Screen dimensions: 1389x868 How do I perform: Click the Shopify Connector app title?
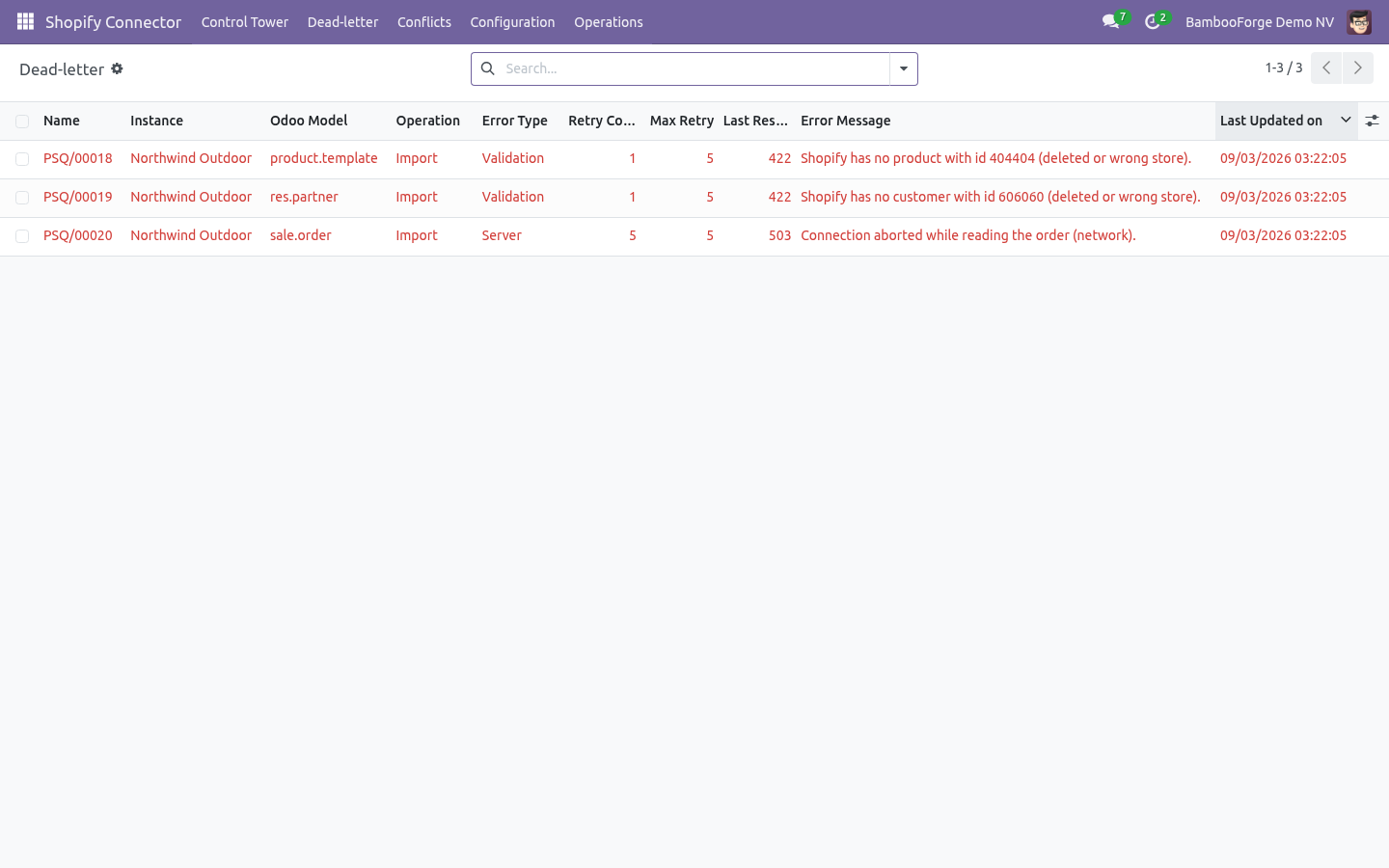coord(113,21)
